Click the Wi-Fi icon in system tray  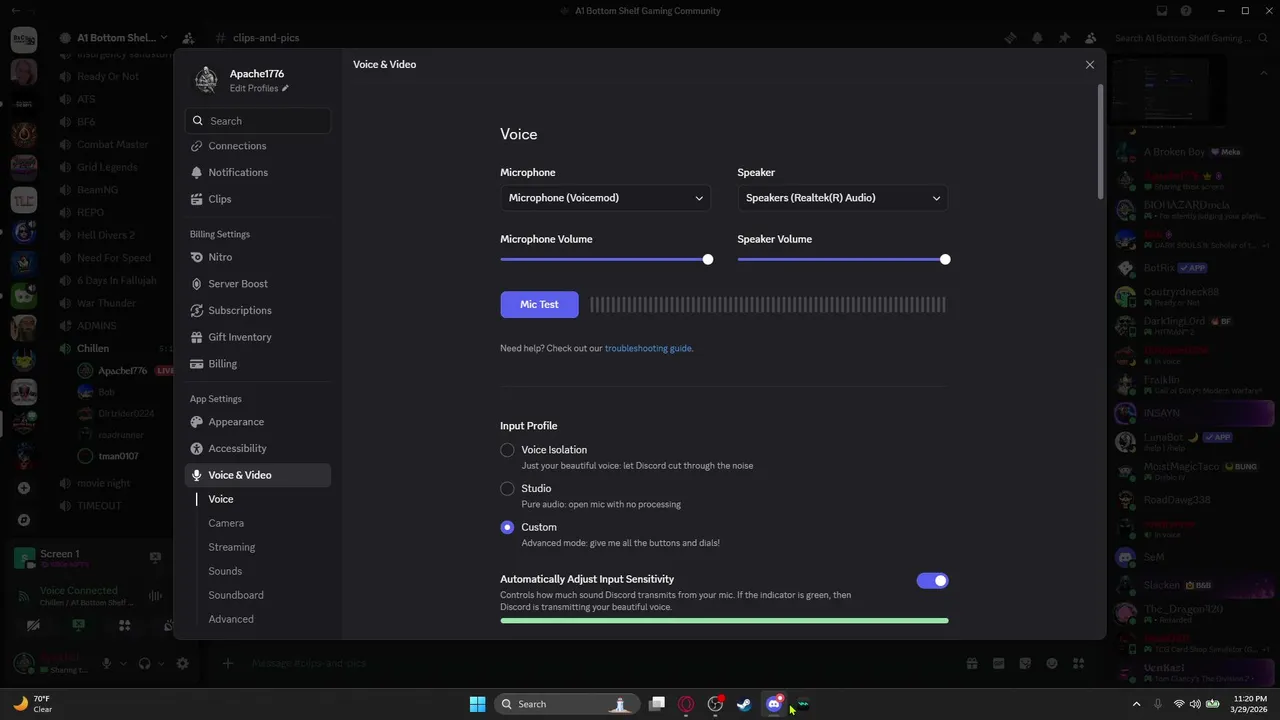(x=1179, y=704)
